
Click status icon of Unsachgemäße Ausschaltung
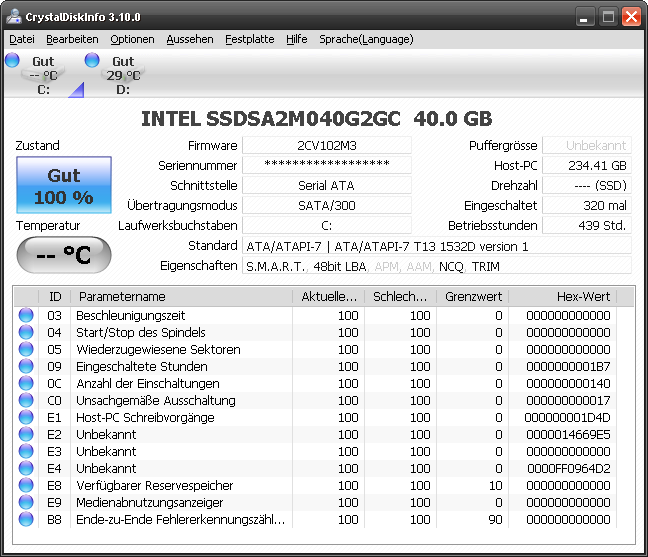tap(26, 400)
